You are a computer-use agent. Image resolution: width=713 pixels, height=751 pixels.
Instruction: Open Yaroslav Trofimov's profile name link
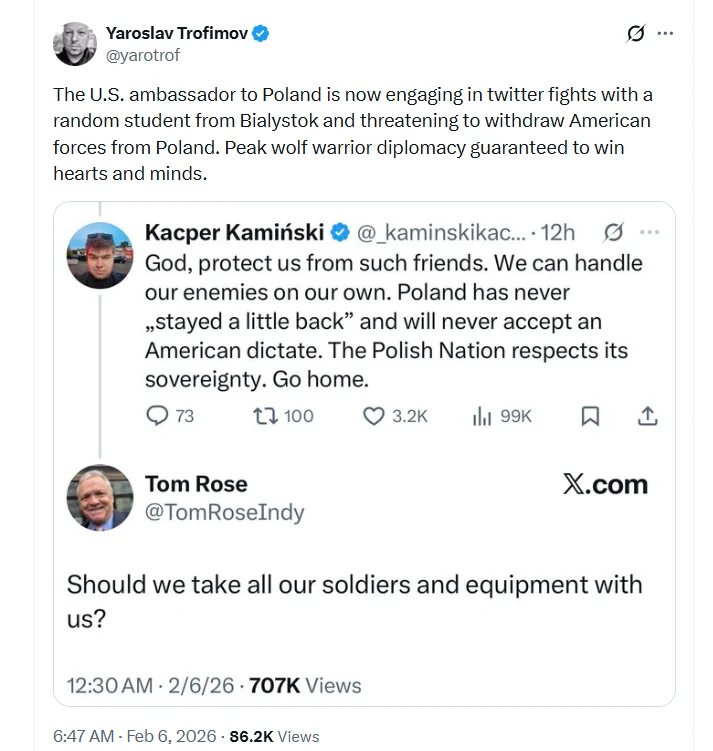click(176, 33)
